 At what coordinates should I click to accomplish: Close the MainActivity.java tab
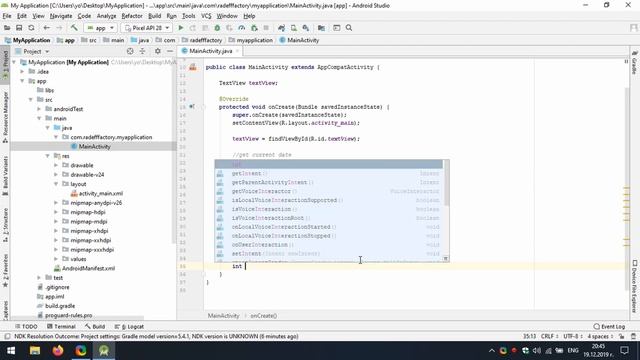click(x=237, y=51)
